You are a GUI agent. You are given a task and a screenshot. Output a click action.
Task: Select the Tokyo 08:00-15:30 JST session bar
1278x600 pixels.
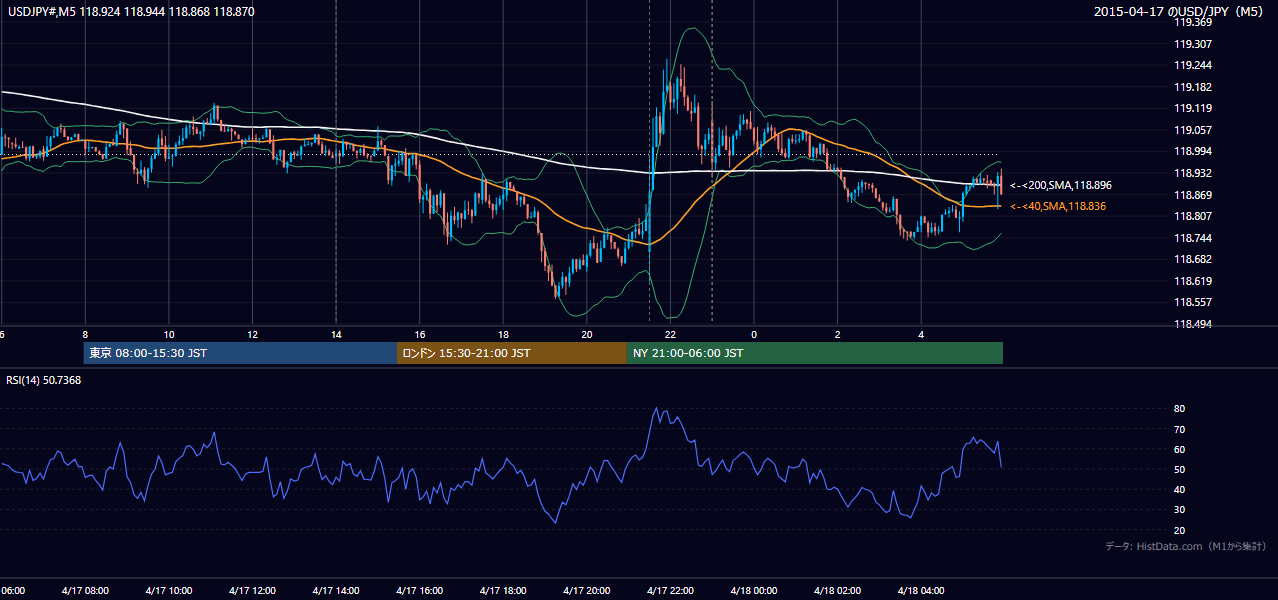(240, 353)
